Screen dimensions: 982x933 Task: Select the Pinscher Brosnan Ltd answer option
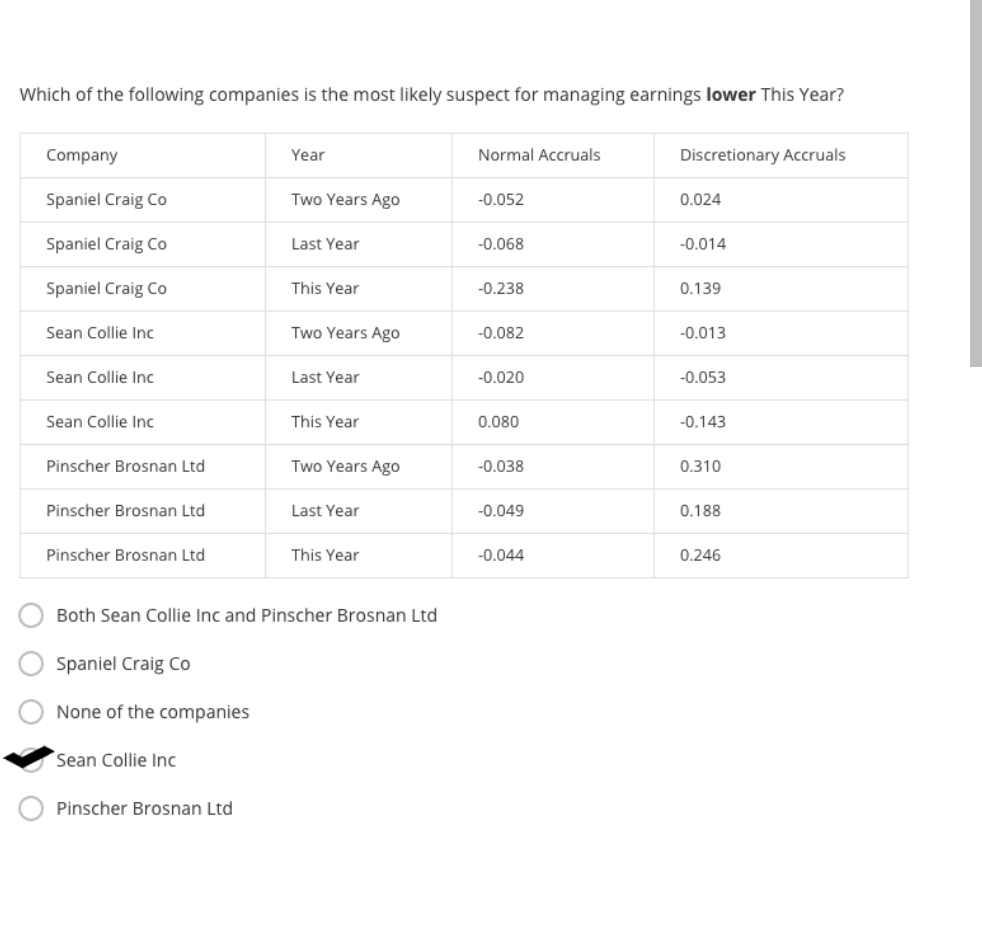click(32, 808)
